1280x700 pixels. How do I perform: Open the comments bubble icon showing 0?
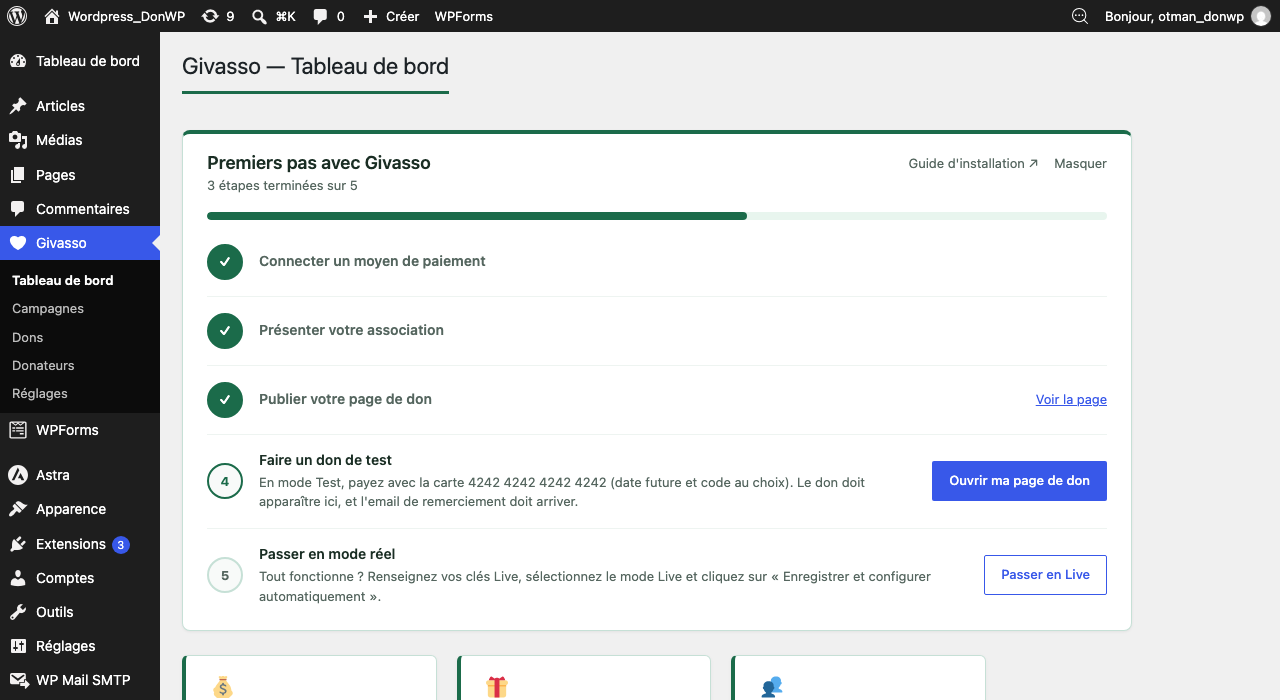320,16
